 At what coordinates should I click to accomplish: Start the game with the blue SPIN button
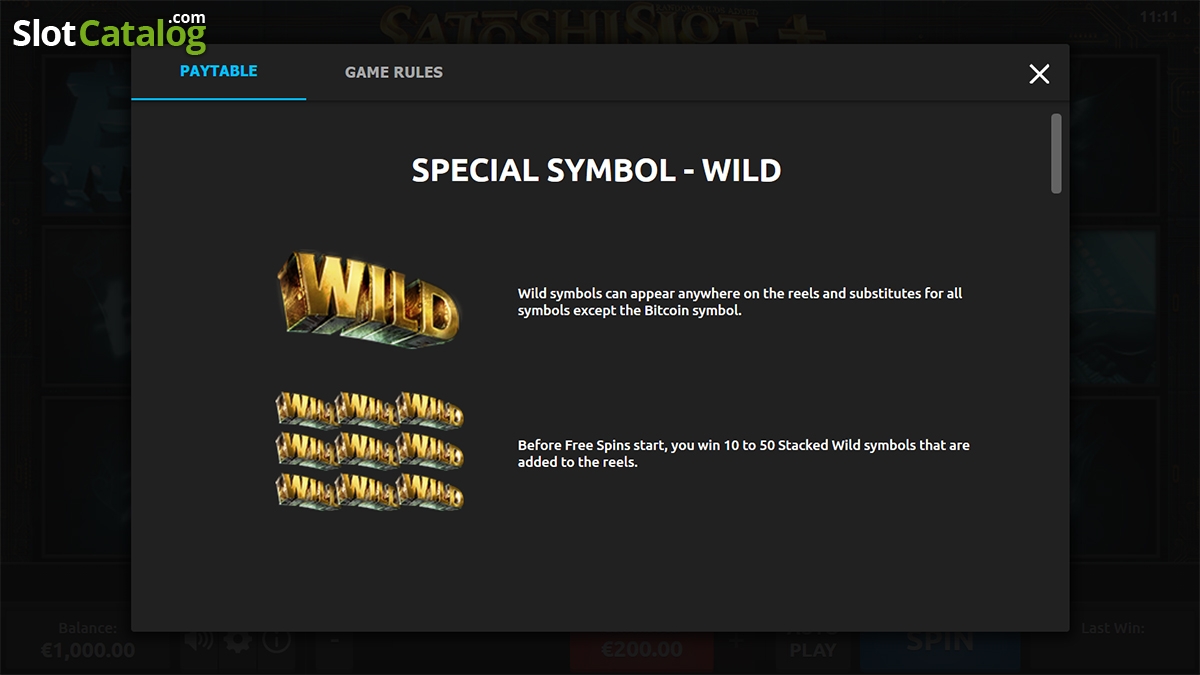click(x=940, y=643)
